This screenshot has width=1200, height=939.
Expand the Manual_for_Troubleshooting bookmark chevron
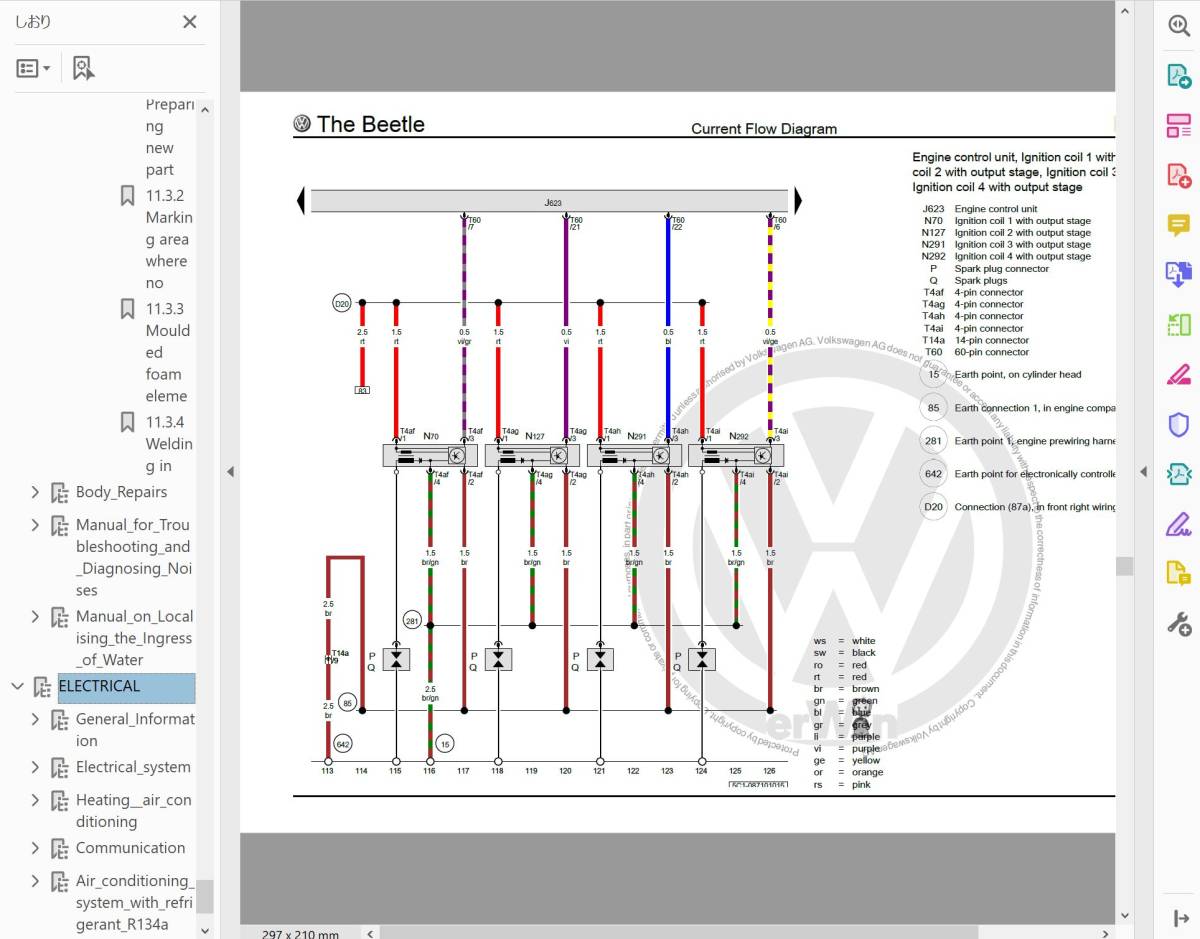tap(35, 525)
